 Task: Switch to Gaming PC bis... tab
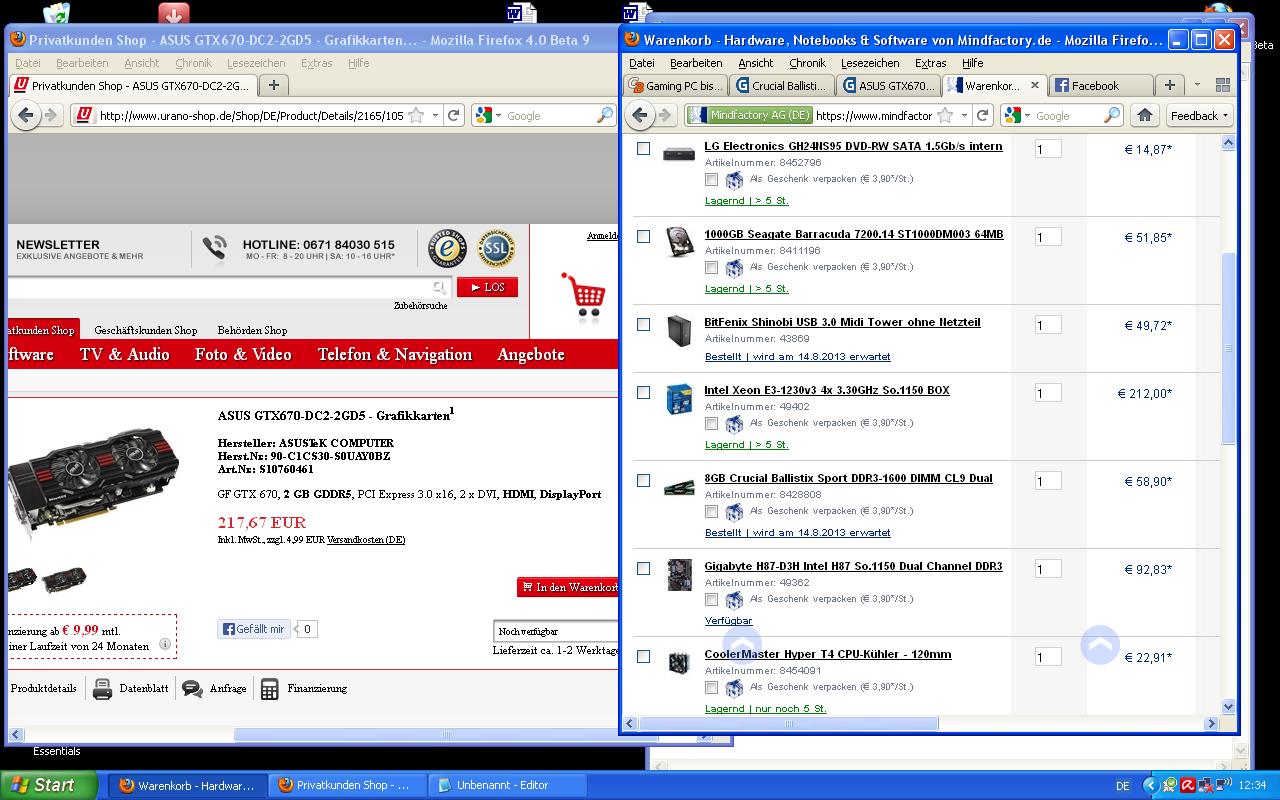click(675, 86)
